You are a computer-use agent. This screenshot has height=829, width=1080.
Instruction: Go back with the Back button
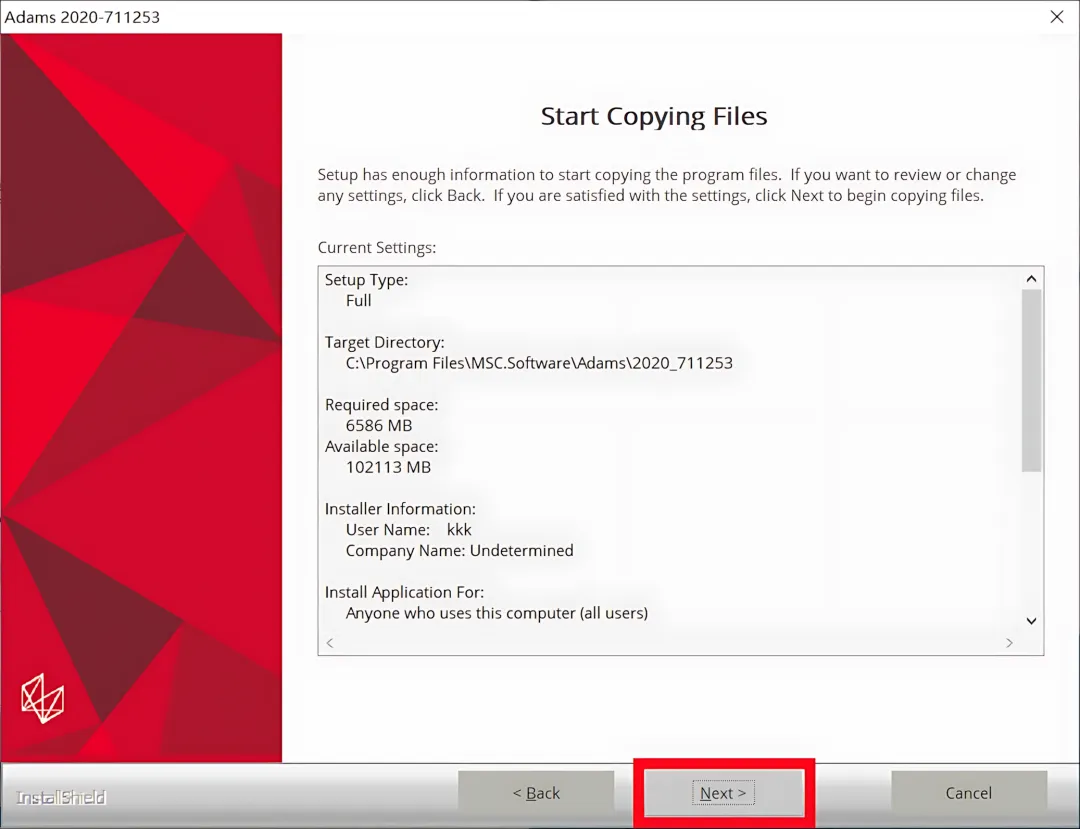(536, 793)
